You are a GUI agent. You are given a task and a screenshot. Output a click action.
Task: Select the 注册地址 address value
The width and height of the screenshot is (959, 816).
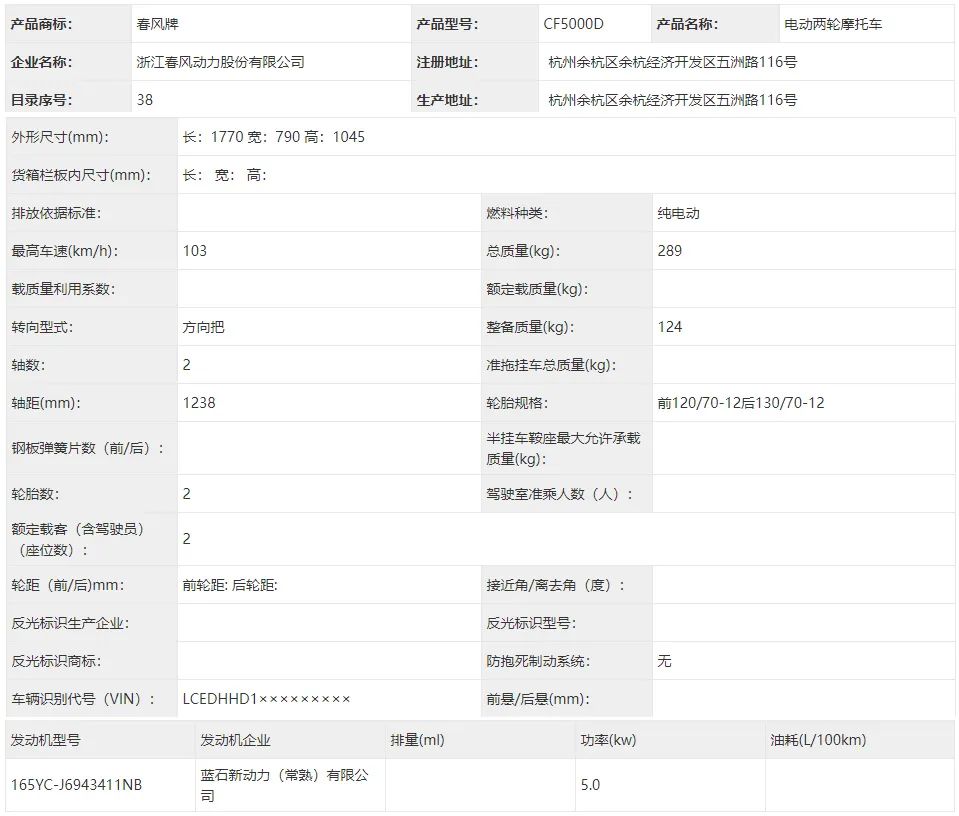pos(673,62)
